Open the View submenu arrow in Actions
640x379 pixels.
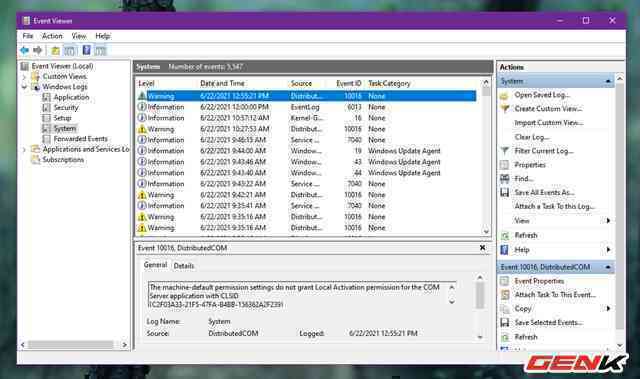point(608,221)
